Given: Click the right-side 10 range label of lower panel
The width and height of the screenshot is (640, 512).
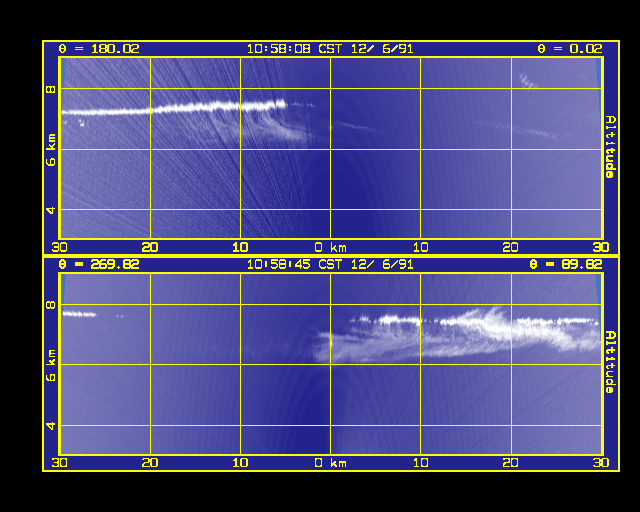Looking at the screenshot, I should coord(420,463).
